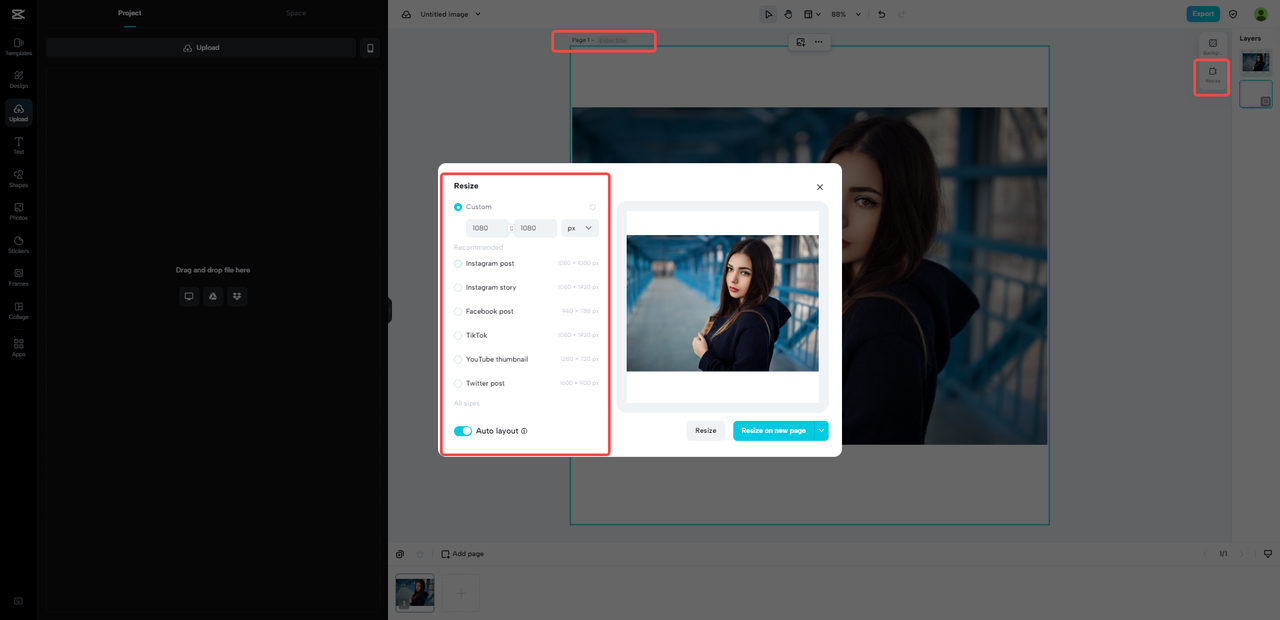This screenshot has width=1280, height=620.
Task: Click the Add page button
Action: click(x=463, y=554)
